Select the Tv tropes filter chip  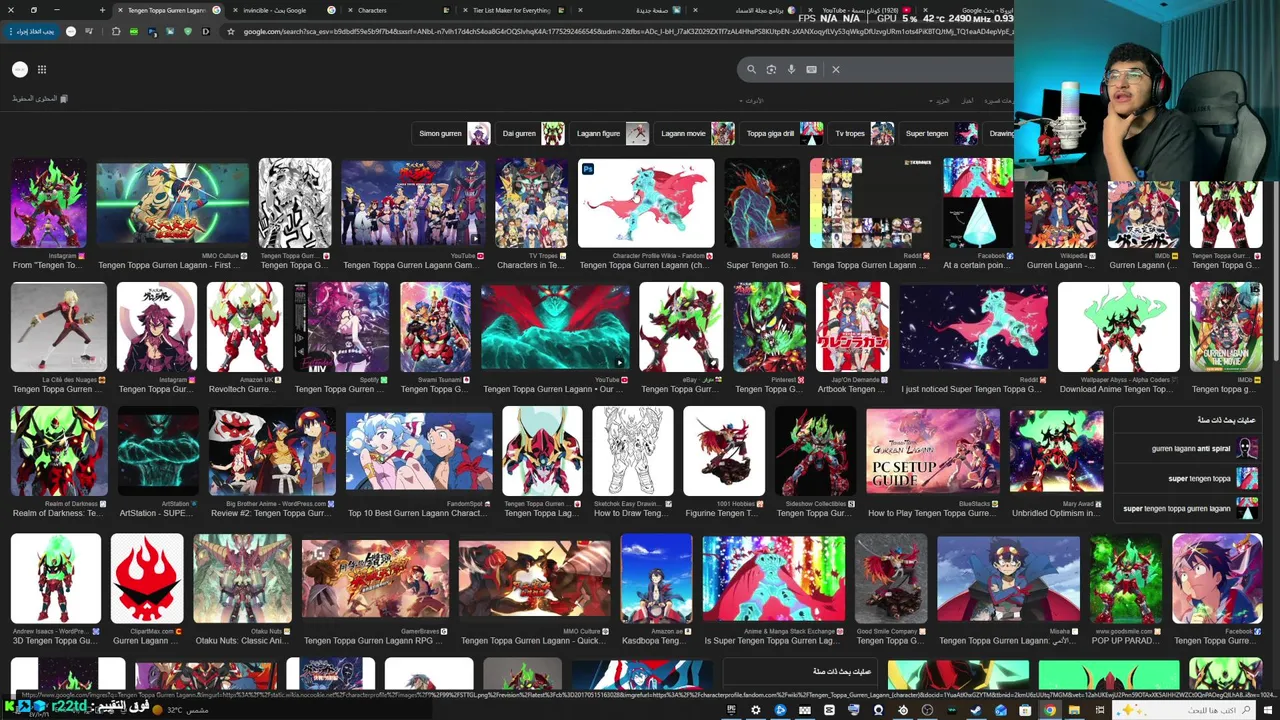pyautogui.click(x=862, y=133)
